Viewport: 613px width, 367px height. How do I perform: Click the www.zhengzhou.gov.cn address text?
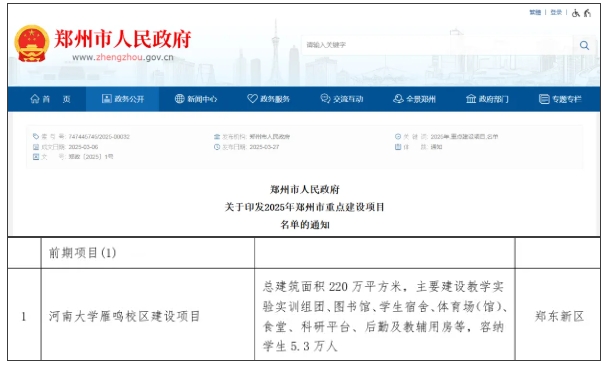coord(123,57)
